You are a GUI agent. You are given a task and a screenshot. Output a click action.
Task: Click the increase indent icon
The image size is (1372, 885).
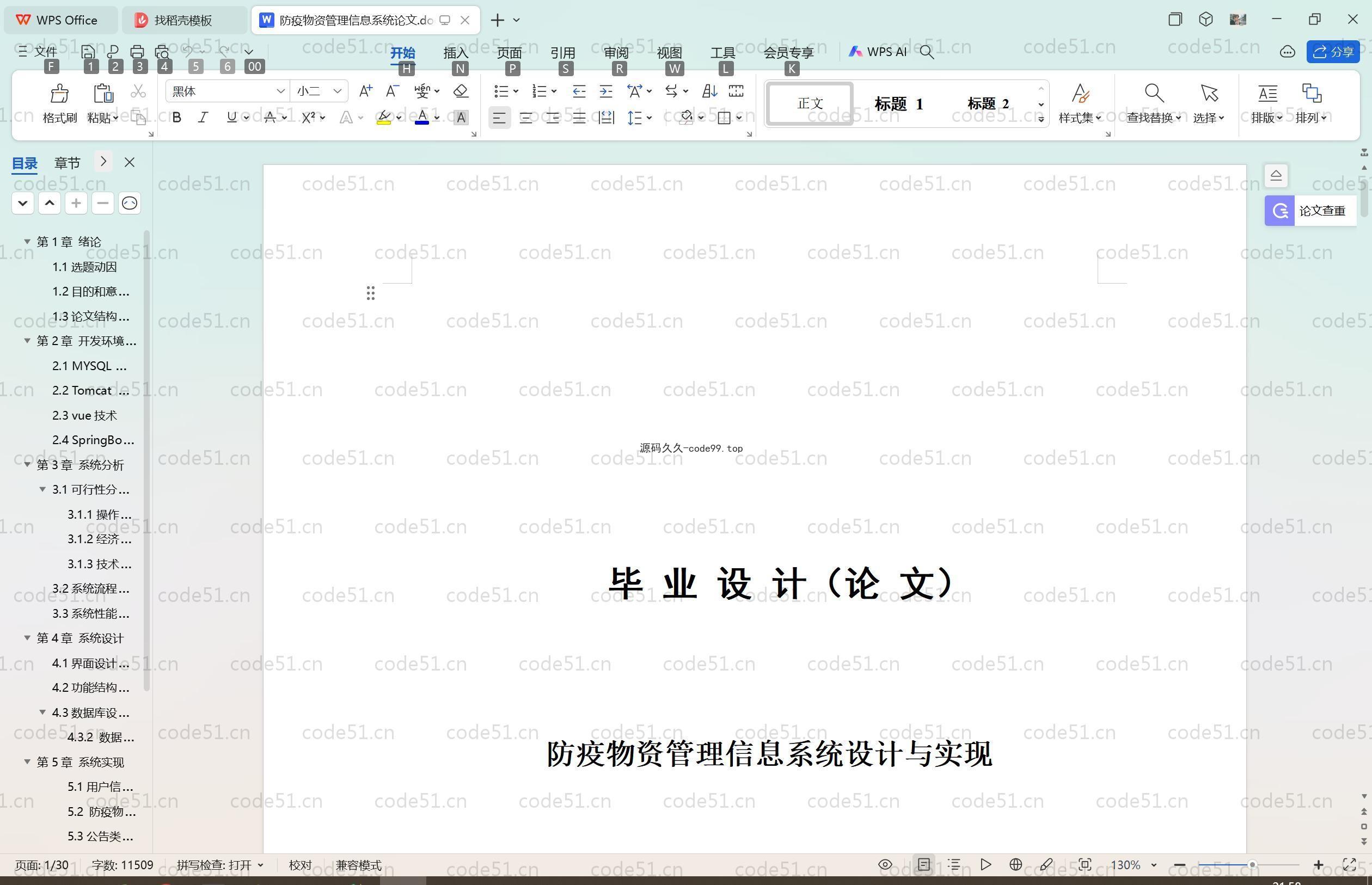pyautogui.click(x=606, y=91)
